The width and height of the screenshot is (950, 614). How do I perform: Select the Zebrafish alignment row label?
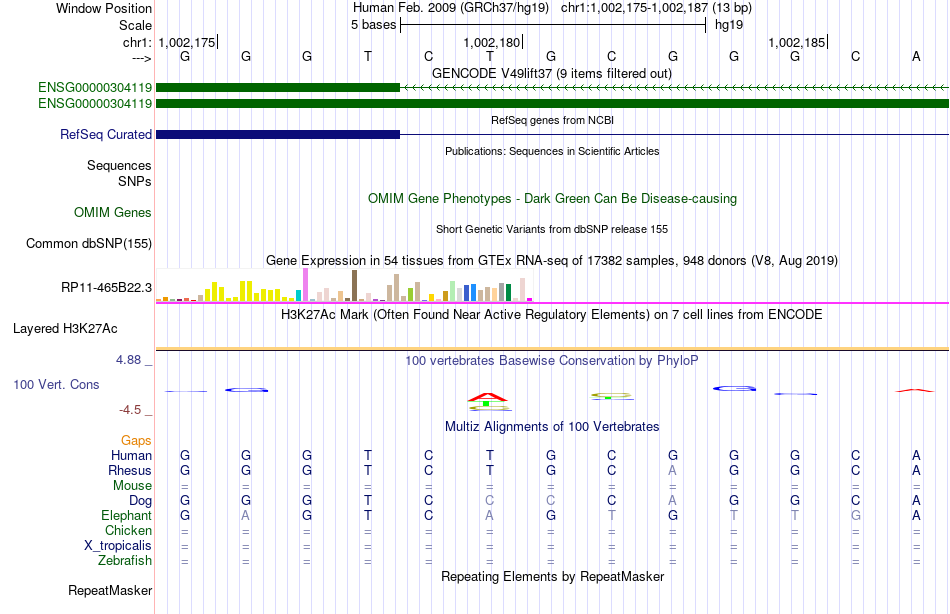[x=125, y=561]
